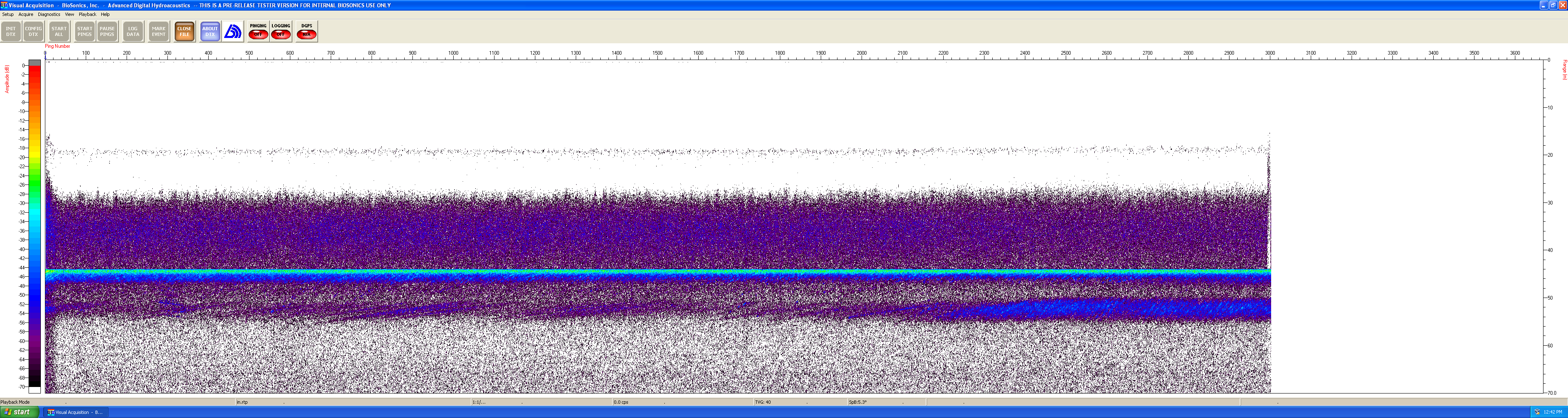Click the amplitude dB color scale bar
1568x418 pixels.
35,226
